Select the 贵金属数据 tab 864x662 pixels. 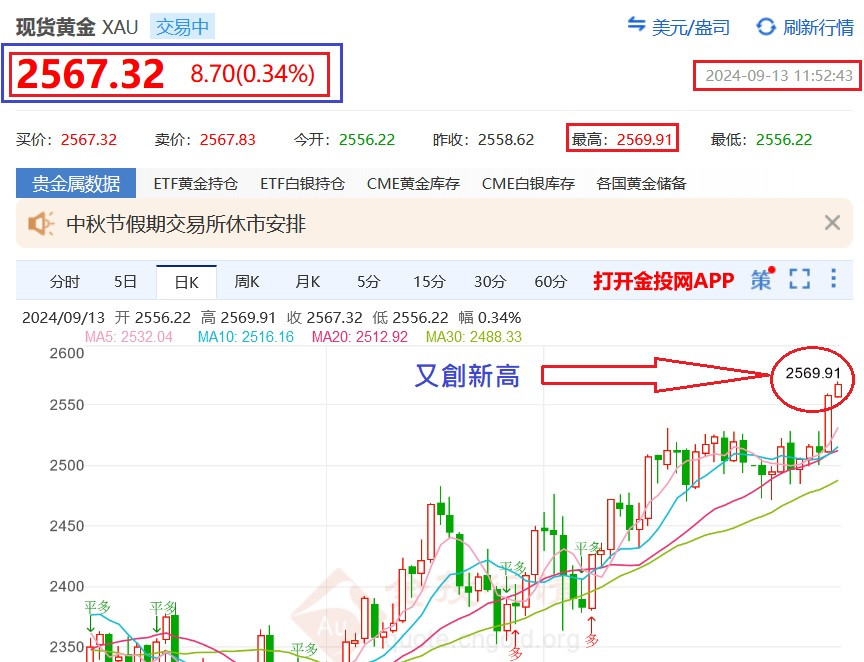point(76,183)
